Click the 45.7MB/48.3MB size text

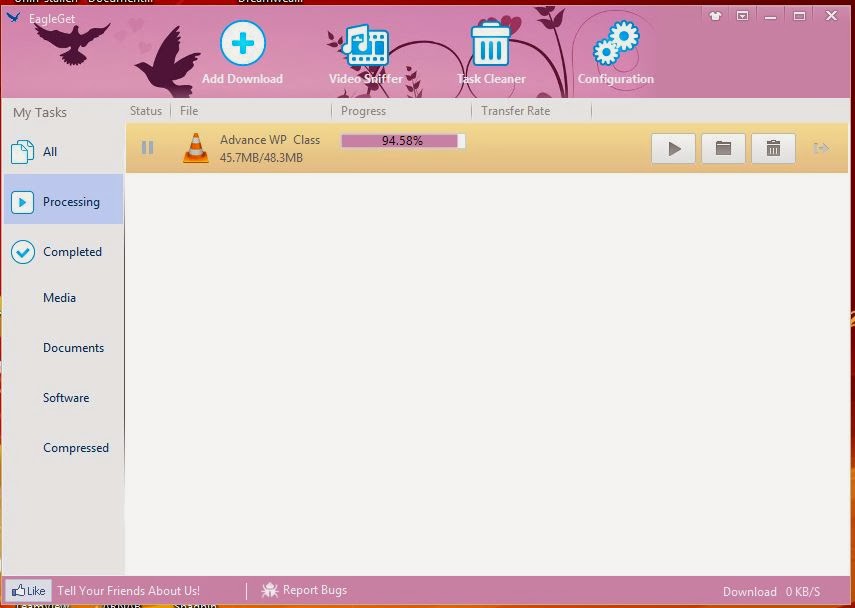(261, 158)
